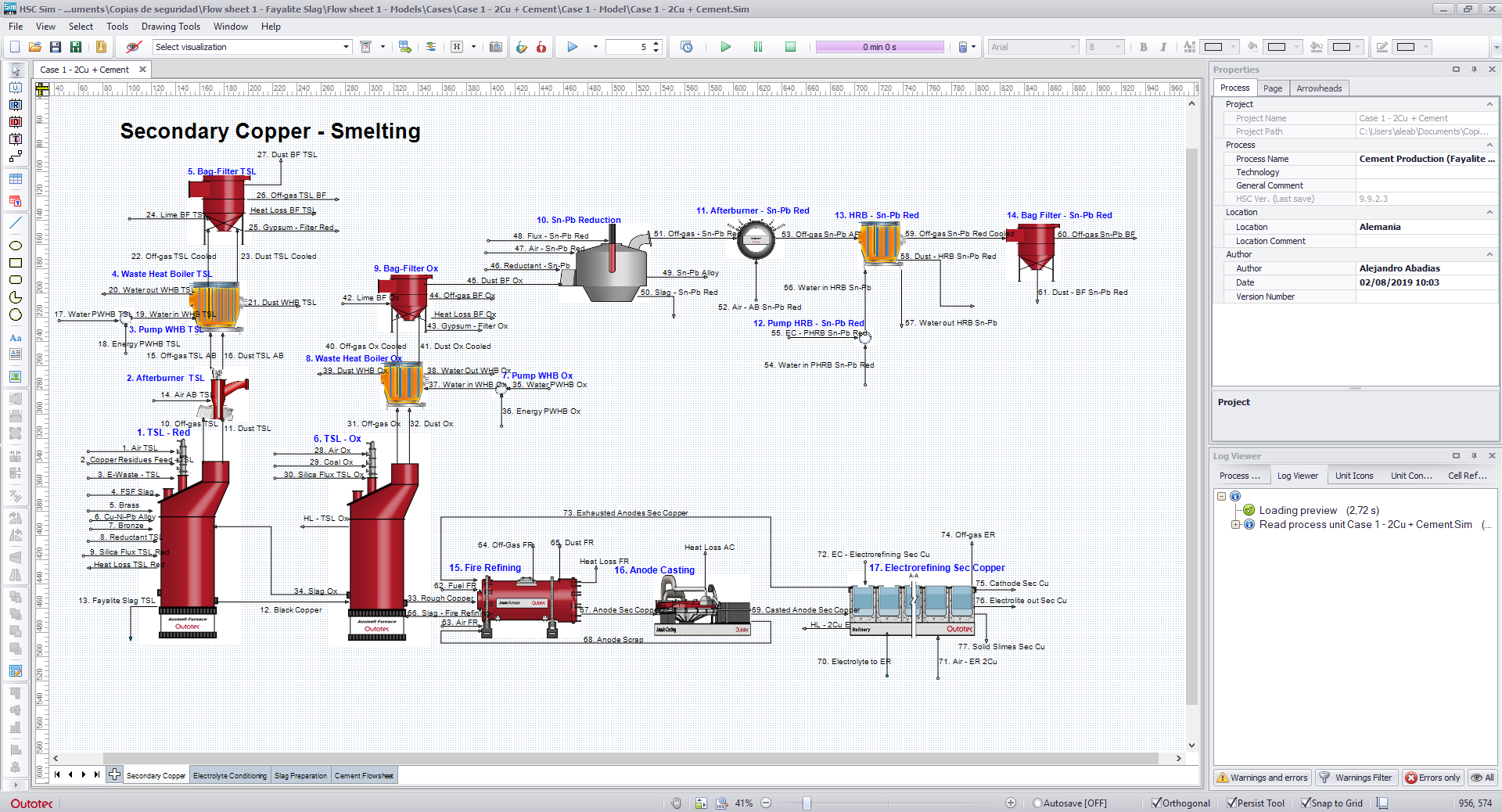Disable the Snap to Grid checkbox
This screenshot has height=812, width=1502.
[1306, 803]
